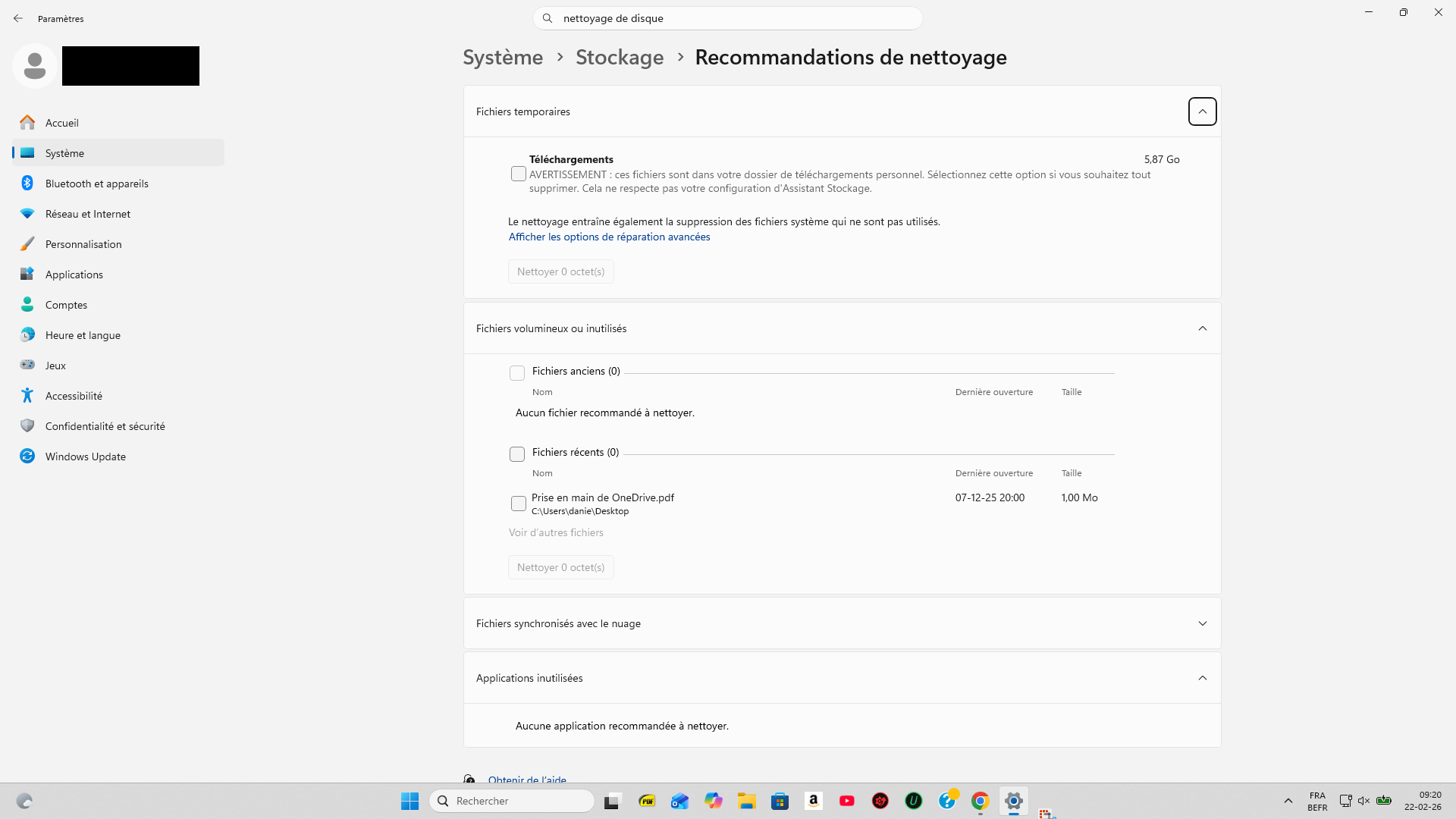Tick the Prise en main de OneDrive.pdf checkbox
The image size is (1456, 819).
point(519,504)
